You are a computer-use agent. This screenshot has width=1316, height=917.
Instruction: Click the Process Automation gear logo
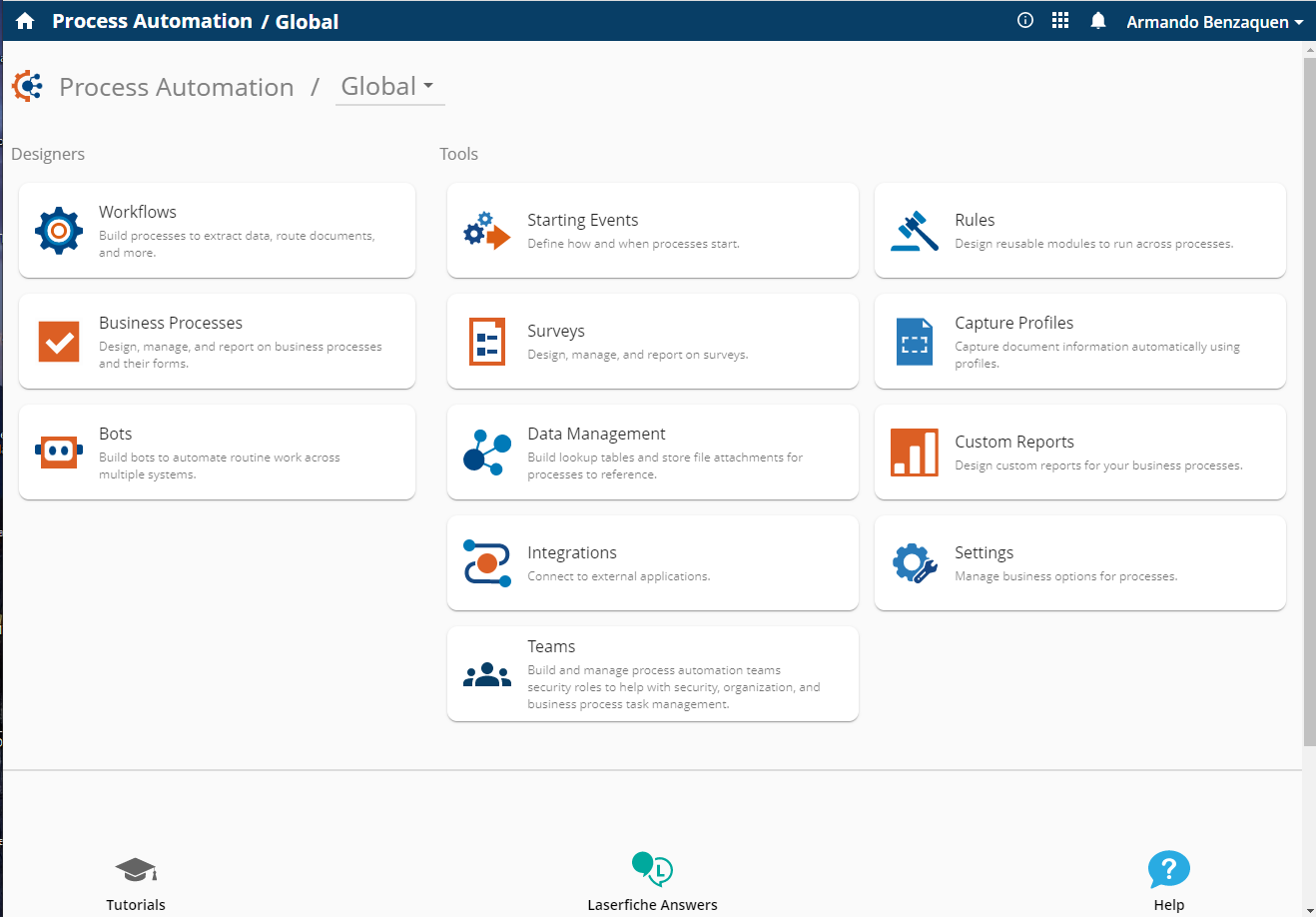(27, 87)
